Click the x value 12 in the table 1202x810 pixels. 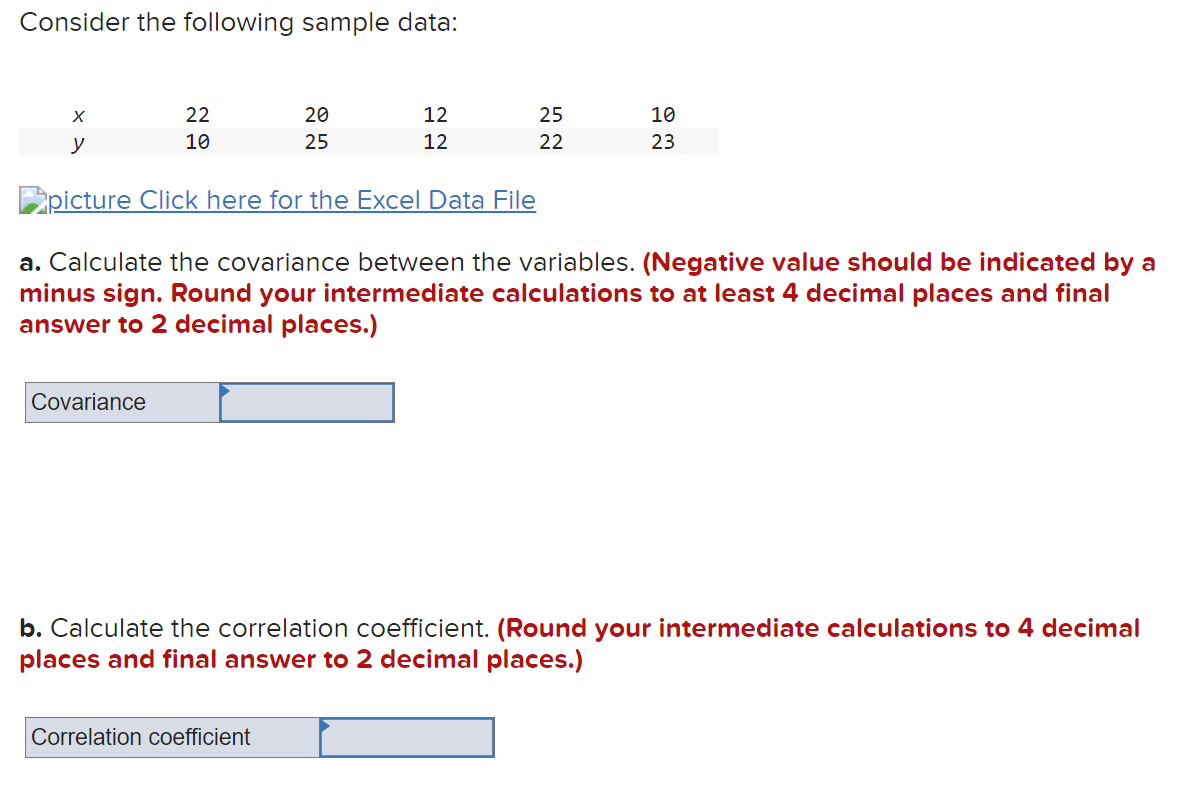coord(436,115)
